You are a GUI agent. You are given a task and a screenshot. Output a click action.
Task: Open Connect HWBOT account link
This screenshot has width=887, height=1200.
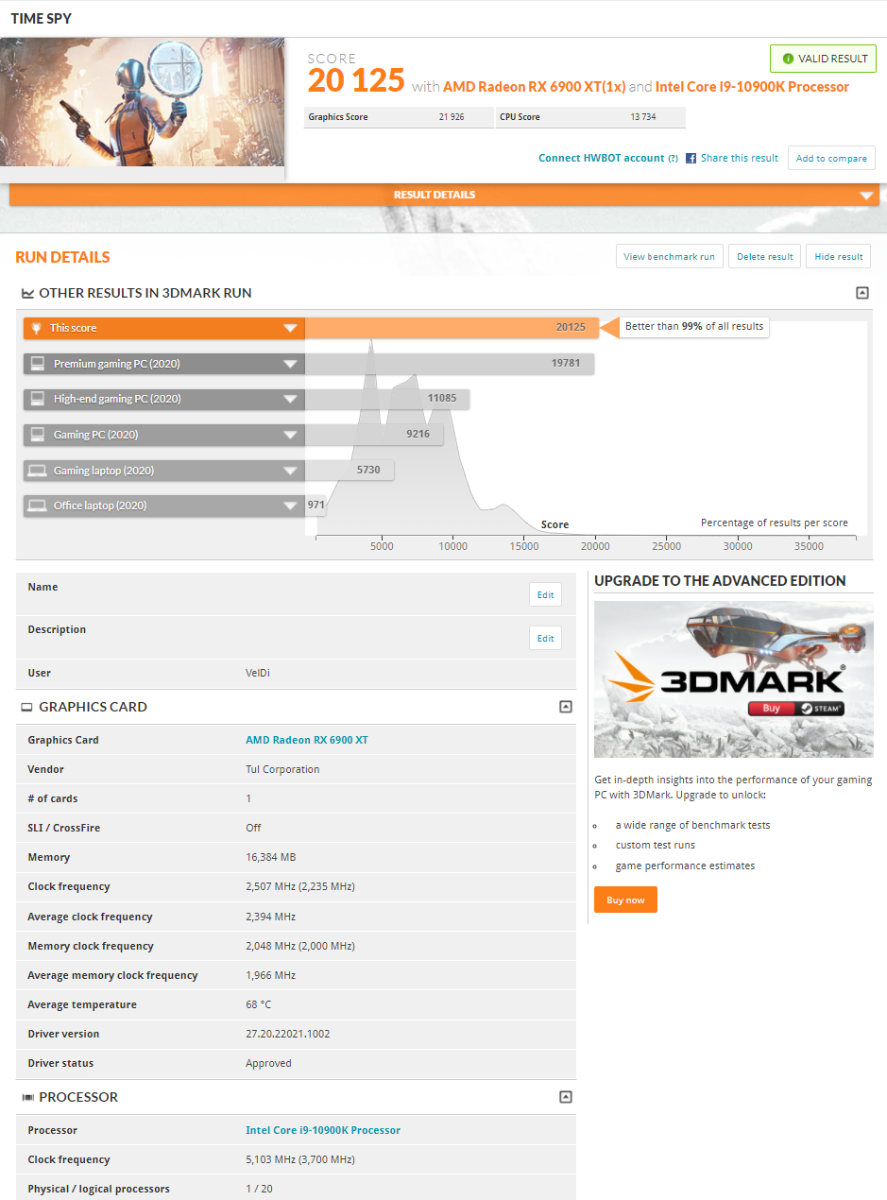(x=601, y=158)
